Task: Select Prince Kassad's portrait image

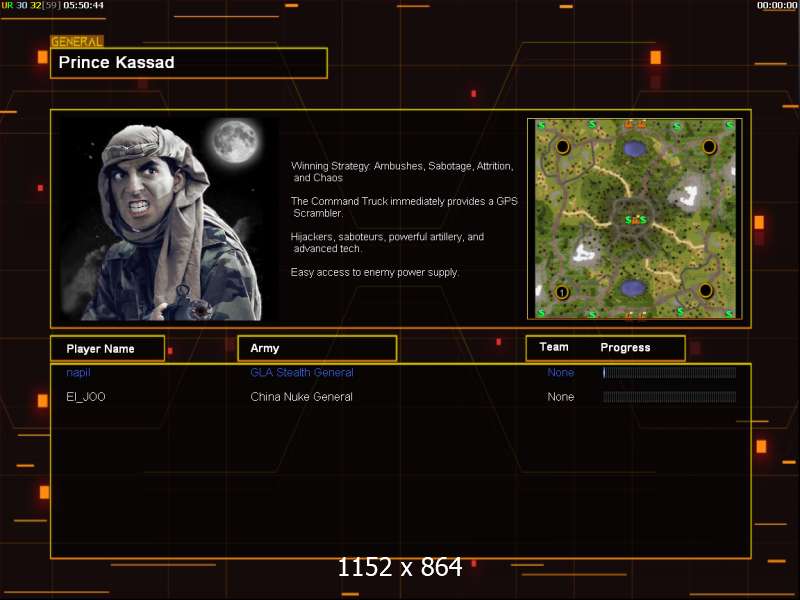Action: [169, 219]
